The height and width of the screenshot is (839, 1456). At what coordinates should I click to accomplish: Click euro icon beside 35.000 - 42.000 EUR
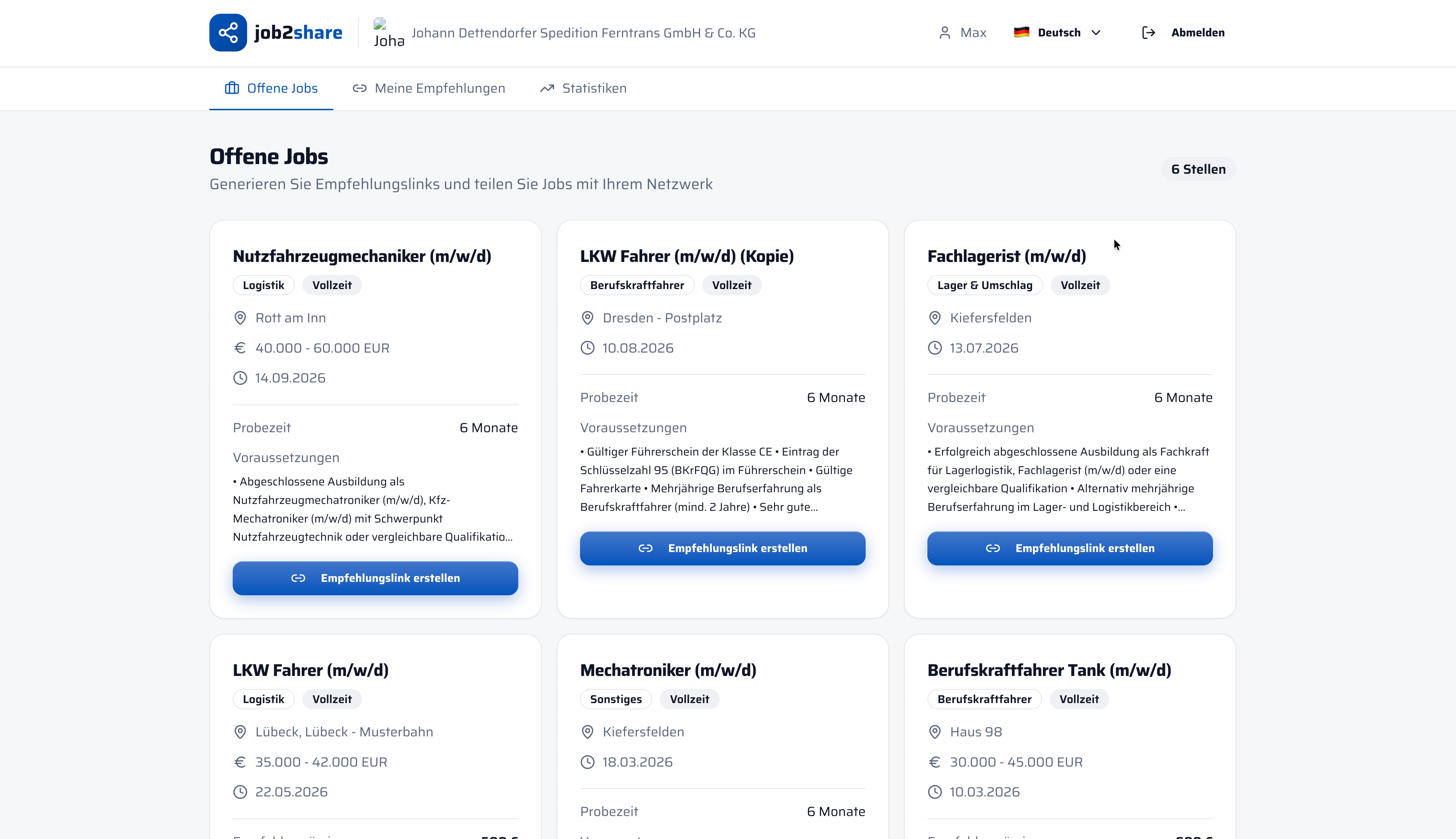pos(240,762)
